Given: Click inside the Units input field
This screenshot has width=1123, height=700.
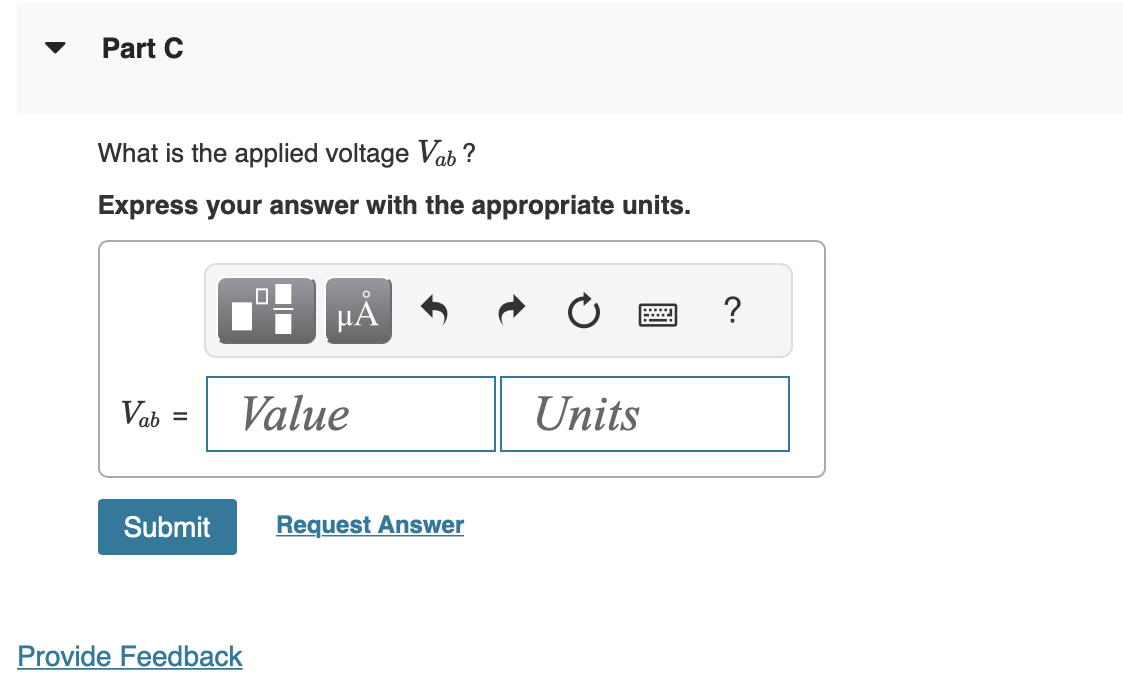Looking at the screenshot, I should 643,413.
